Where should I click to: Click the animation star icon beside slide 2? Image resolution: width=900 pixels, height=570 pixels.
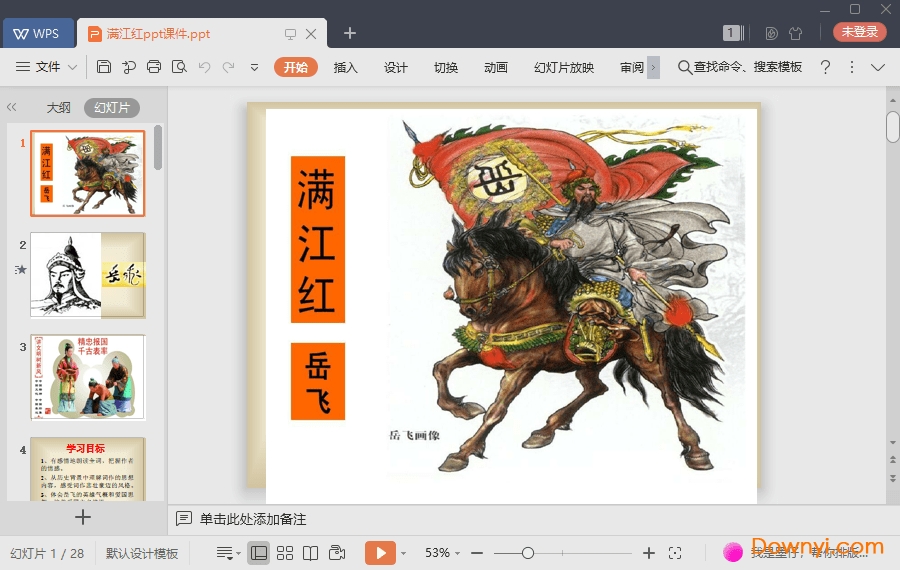(x=21, y=269)
